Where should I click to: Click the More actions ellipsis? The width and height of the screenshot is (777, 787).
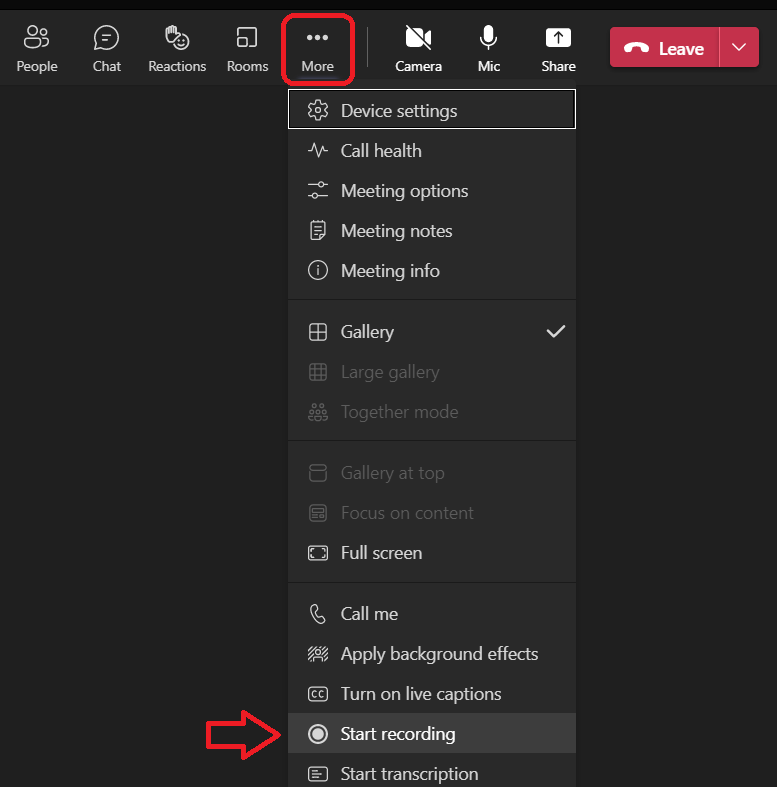coord(317,48)
